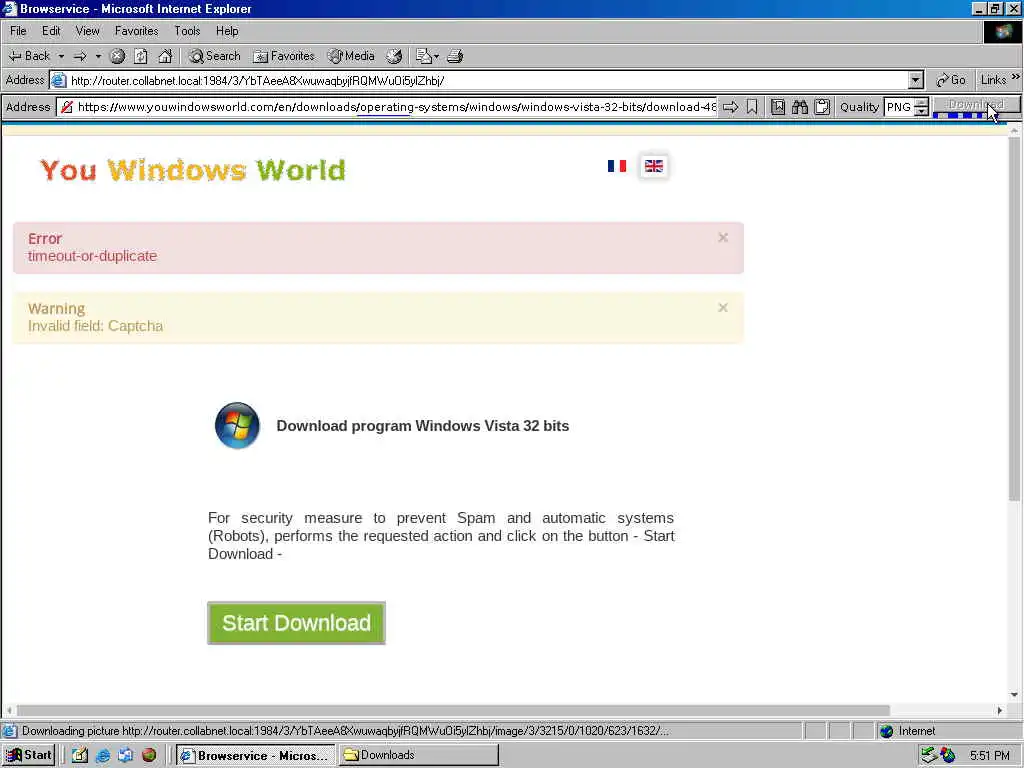Click the Refresh page icon
The image size is (1024, 768).
point(141,56)
